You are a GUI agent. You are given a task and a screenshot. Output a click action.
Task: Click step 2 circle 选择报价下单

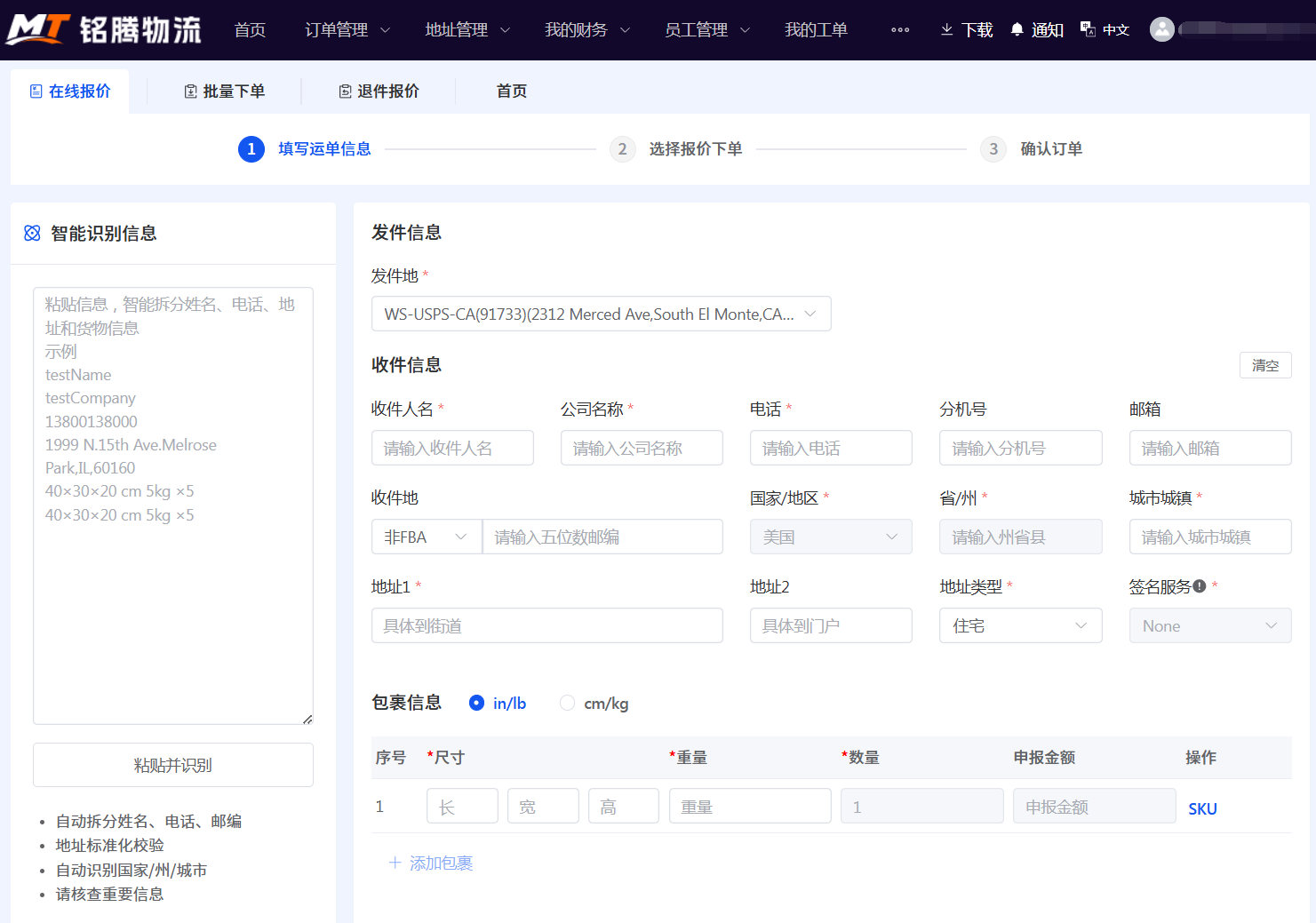[622, 149]
